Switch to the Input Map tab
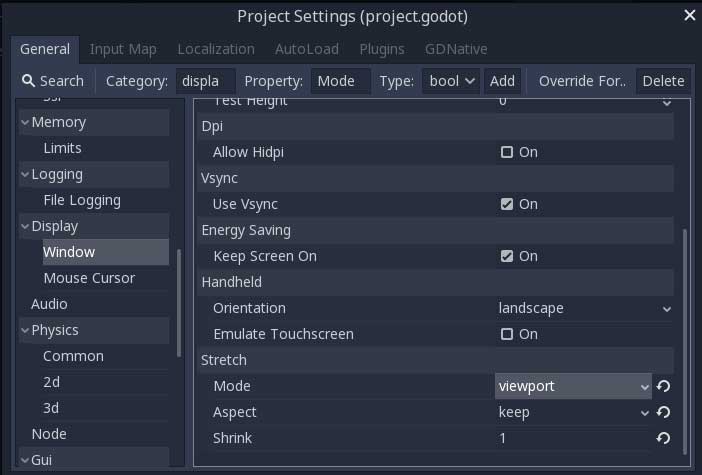 tap(123, 48)
